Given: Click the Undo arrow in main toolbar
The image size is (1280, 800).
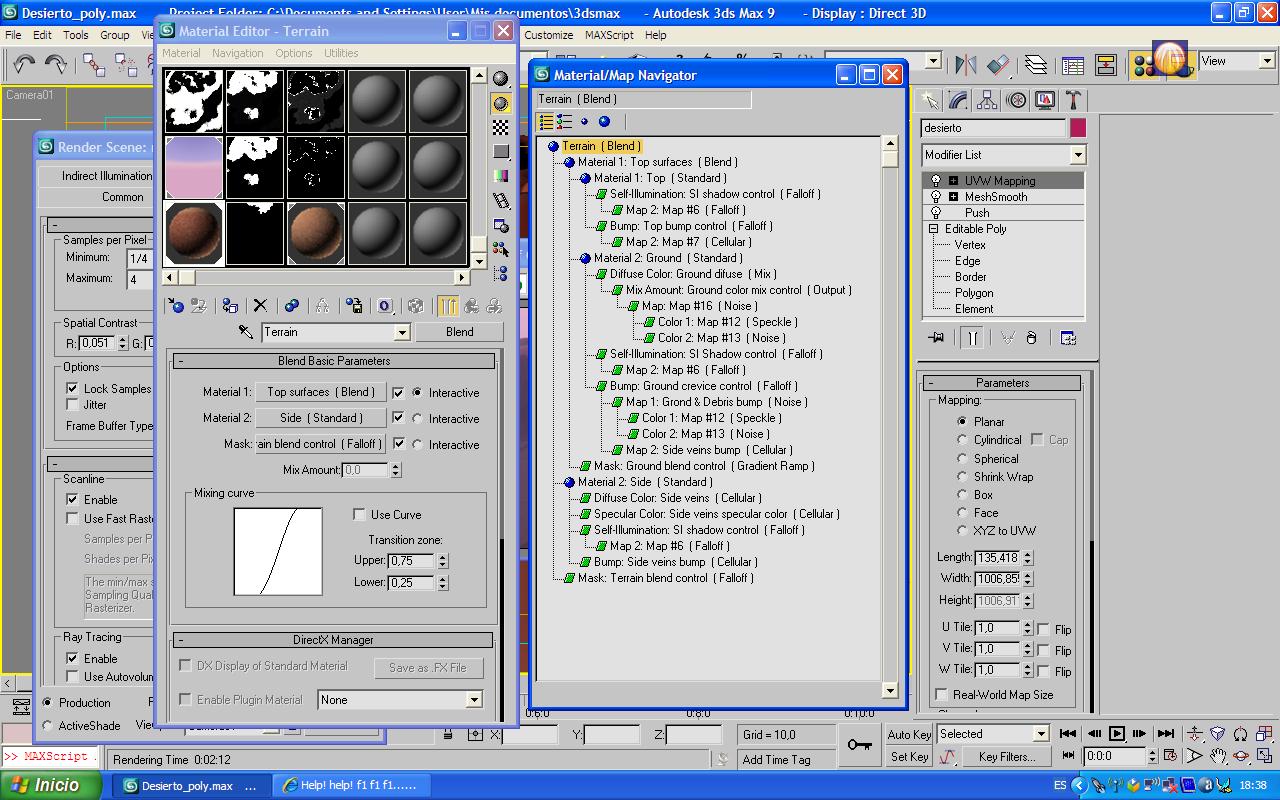Looking at the screenshot, I should [23, 65].
